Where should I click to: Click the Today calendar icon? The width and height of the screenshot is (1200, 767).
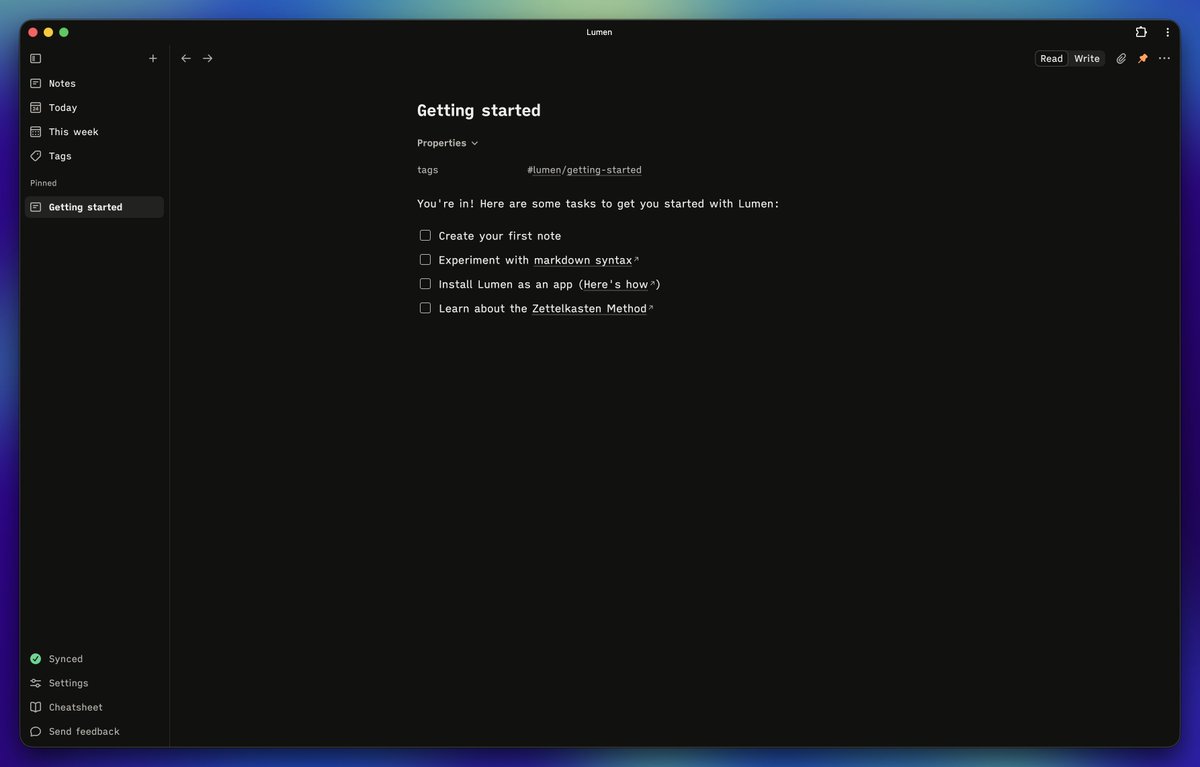36,108
